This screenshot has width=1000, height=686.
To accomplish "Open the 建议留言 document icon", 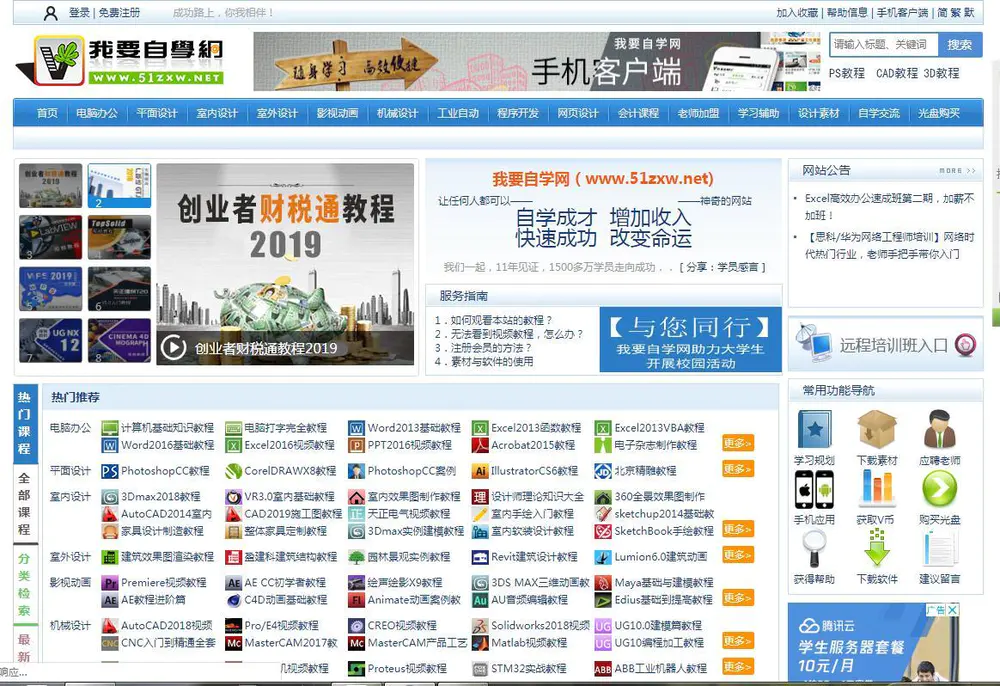I will (939, 548).
